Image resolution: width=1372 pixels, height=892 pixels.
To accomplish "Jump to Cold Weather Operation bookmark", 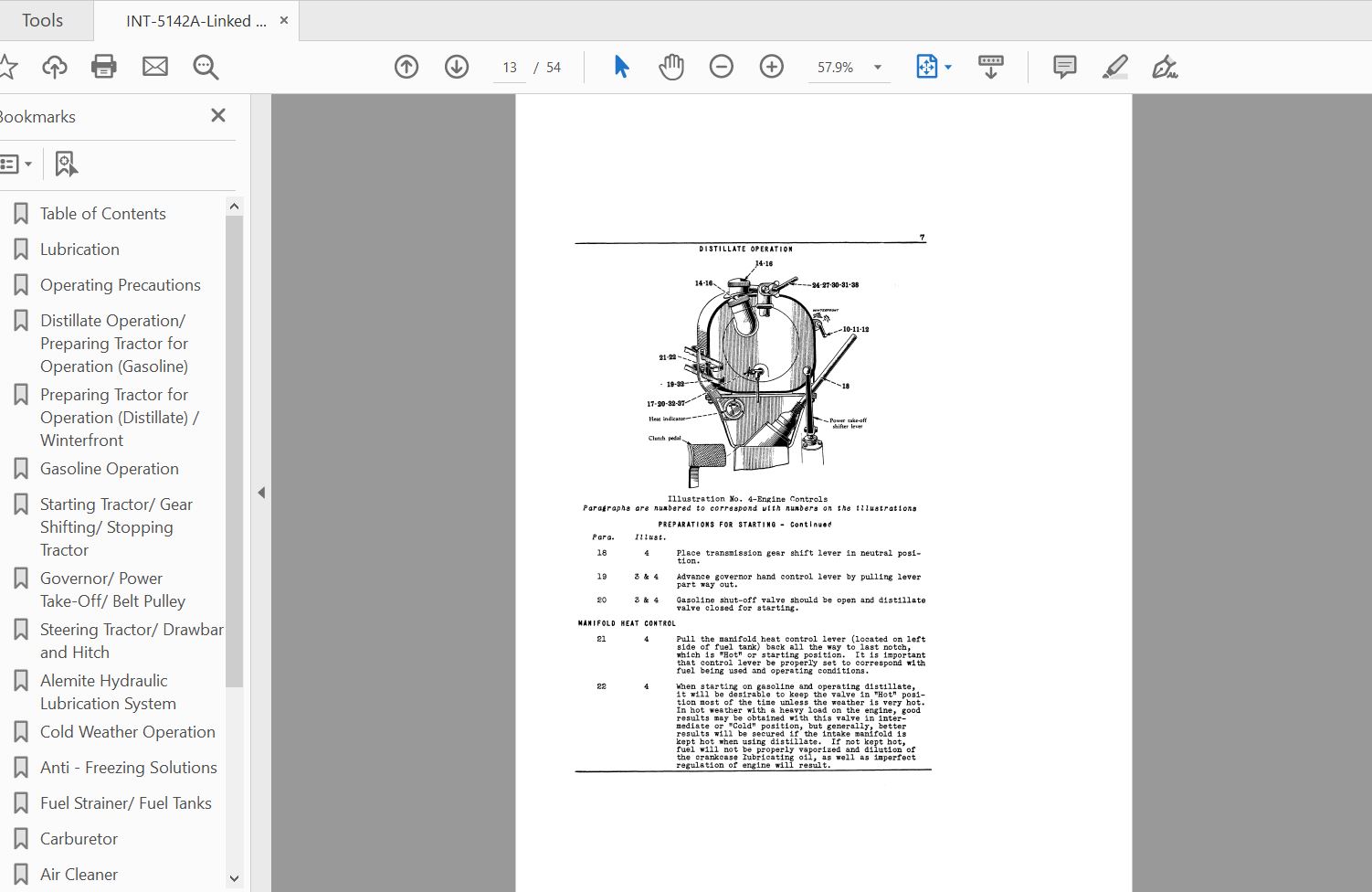I will (x=127, y=732).
